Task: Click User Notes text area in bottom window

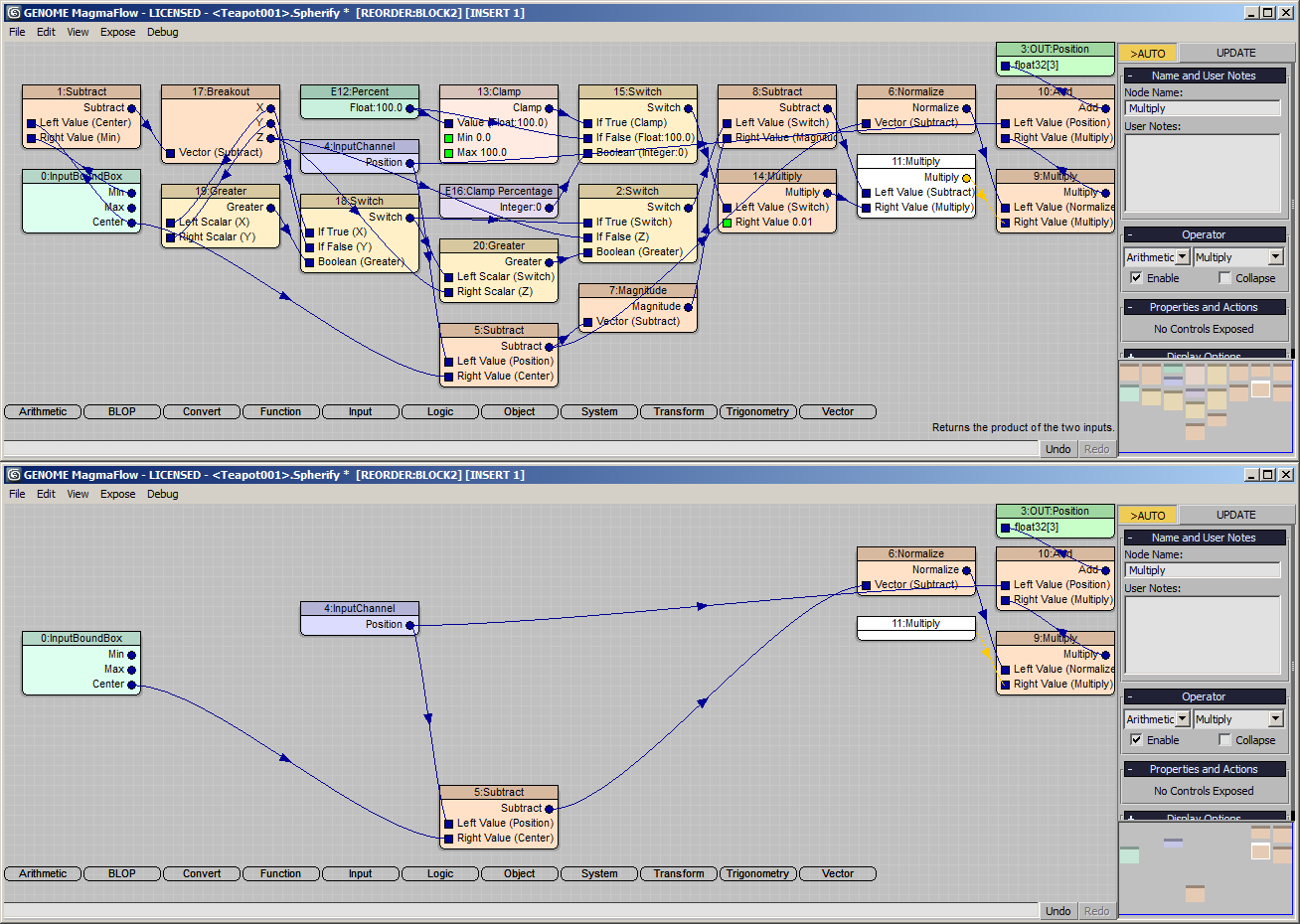Action: pos(1204,636)
